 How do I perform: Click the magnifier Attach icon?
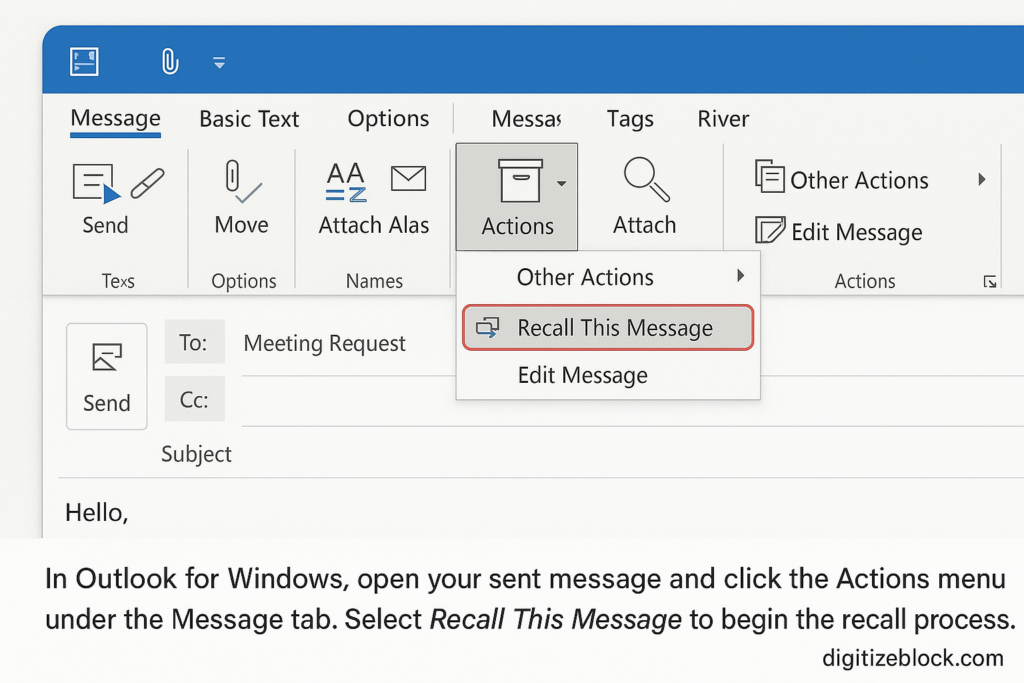[x=646, y=179]
